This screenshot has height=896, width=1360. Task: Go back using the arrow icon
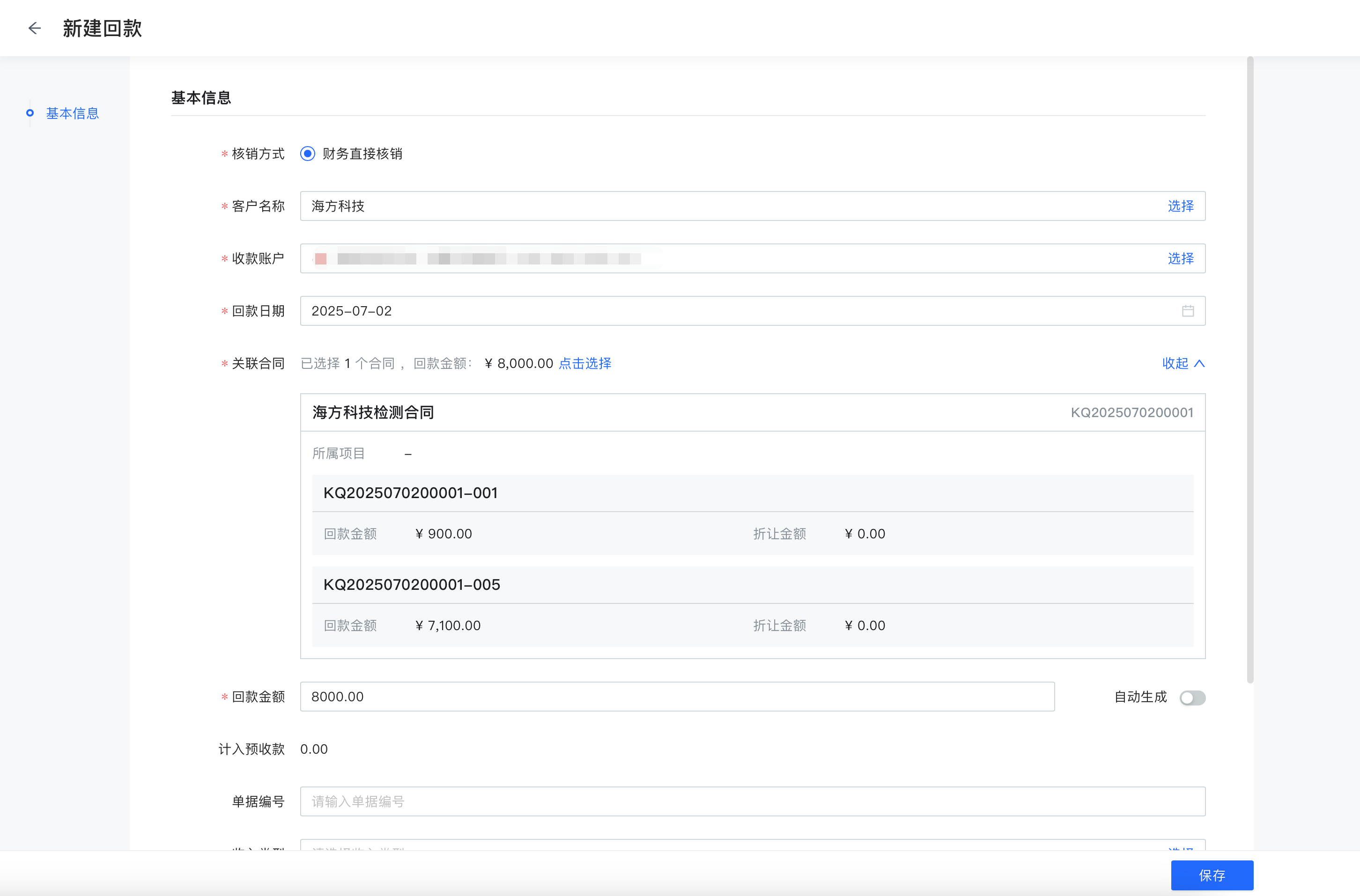click(34, 28)
